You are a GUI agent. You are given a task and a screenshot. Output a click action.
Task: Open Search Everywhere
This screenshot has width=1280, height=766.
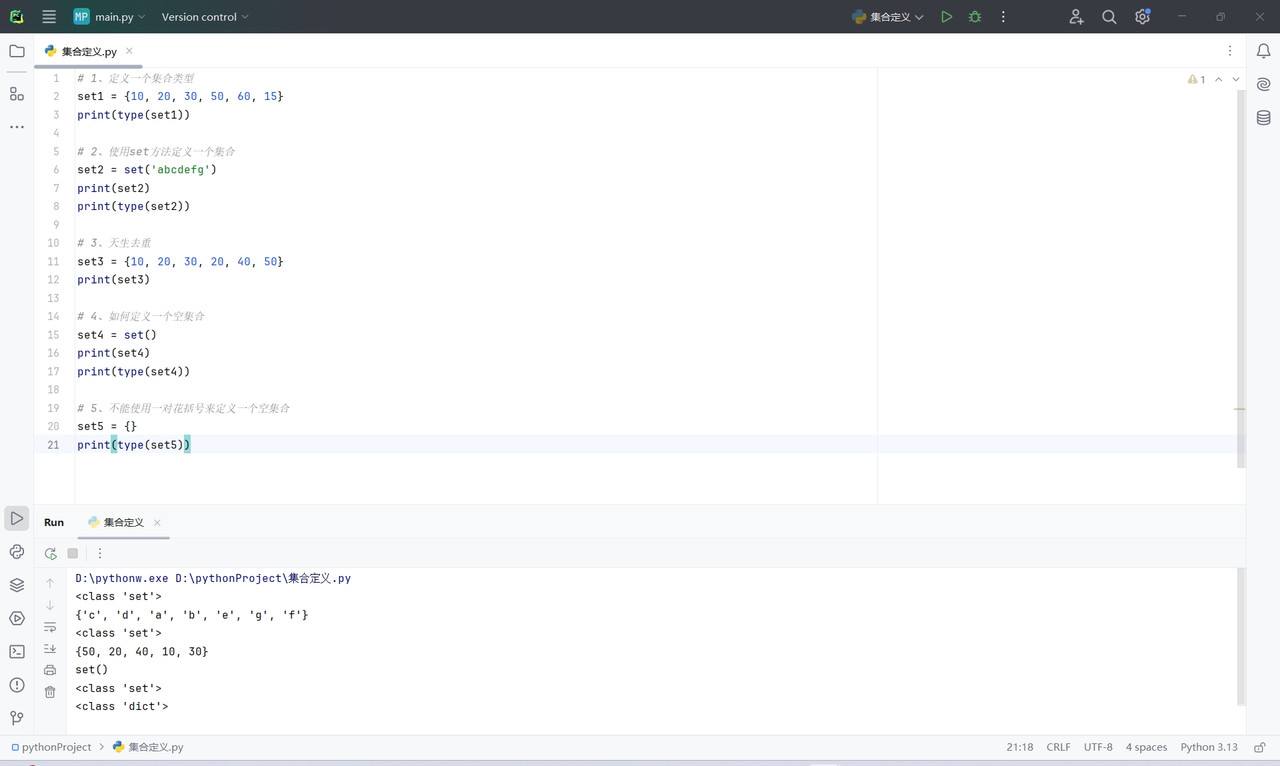coord(1109,17)
